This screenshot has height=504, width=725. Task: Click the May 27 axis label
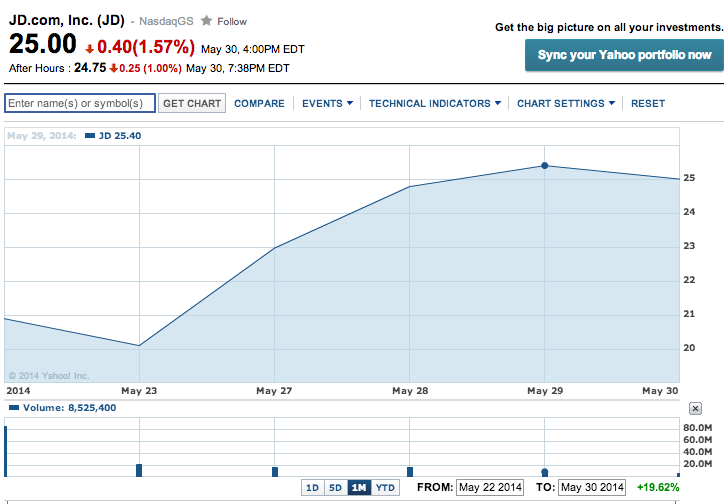point(274,391)
